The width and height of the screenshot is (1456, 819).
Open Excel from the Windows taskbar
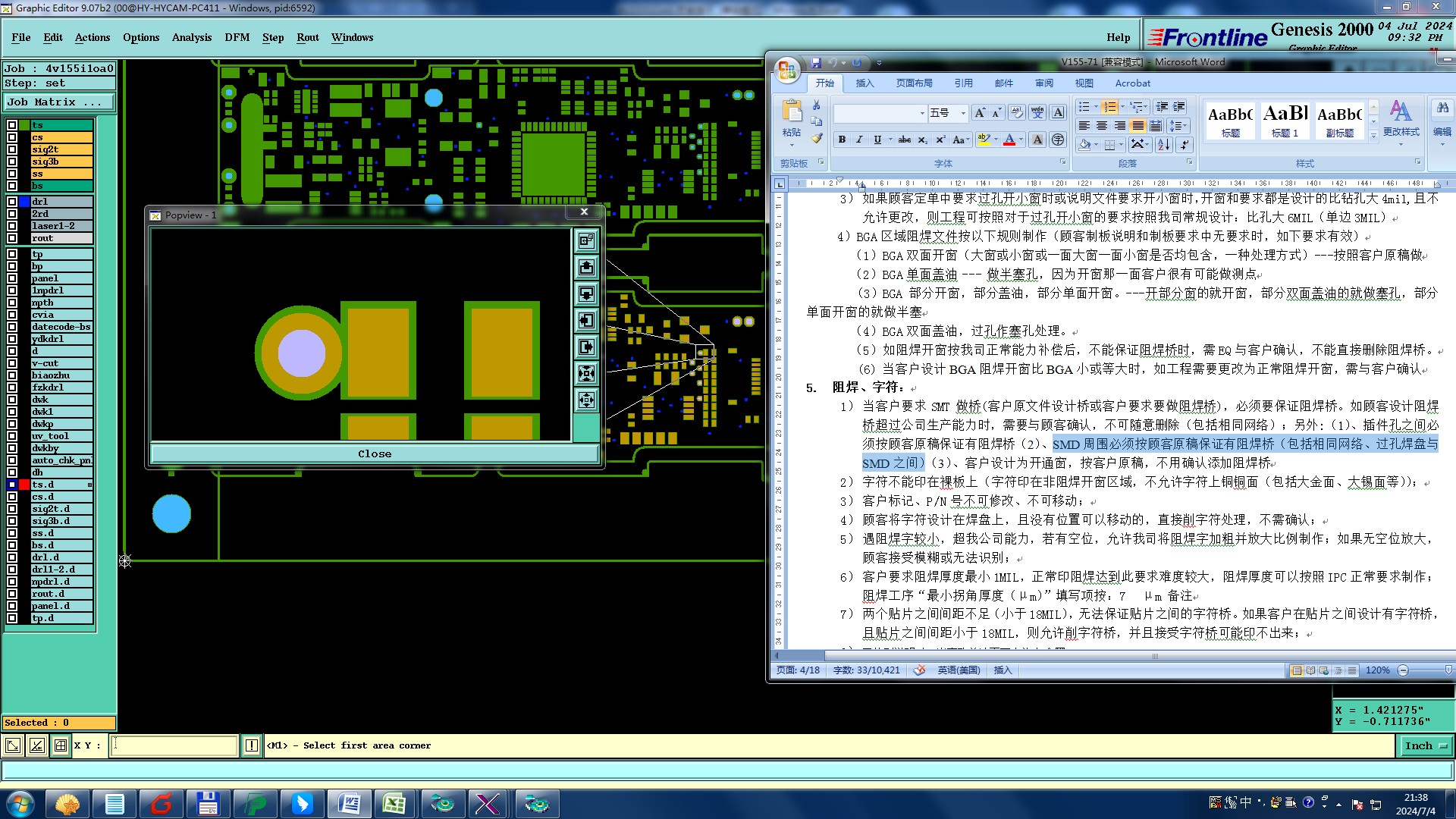(x=394, y=803)
